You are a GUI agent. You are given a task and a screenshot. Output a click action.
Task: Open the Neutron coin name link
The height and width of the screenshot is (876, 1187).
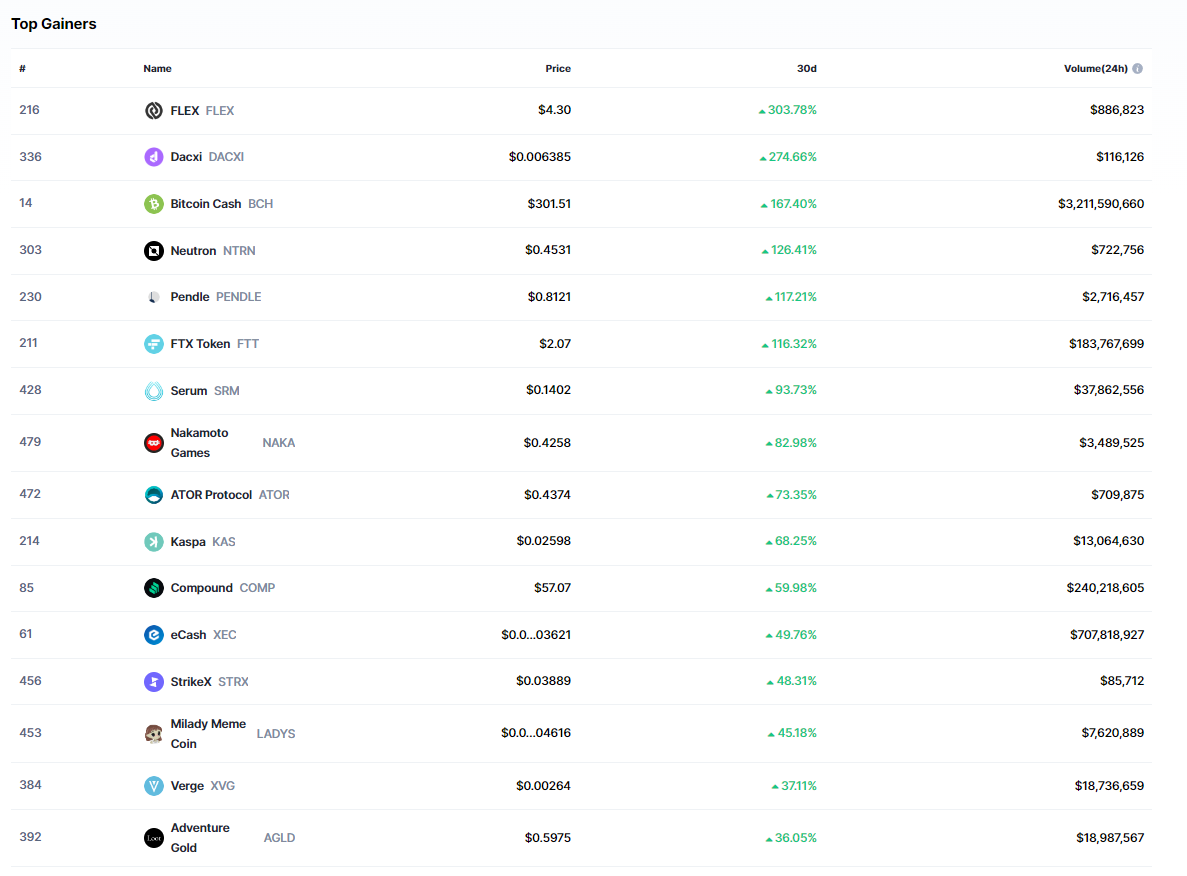[193, 251]
